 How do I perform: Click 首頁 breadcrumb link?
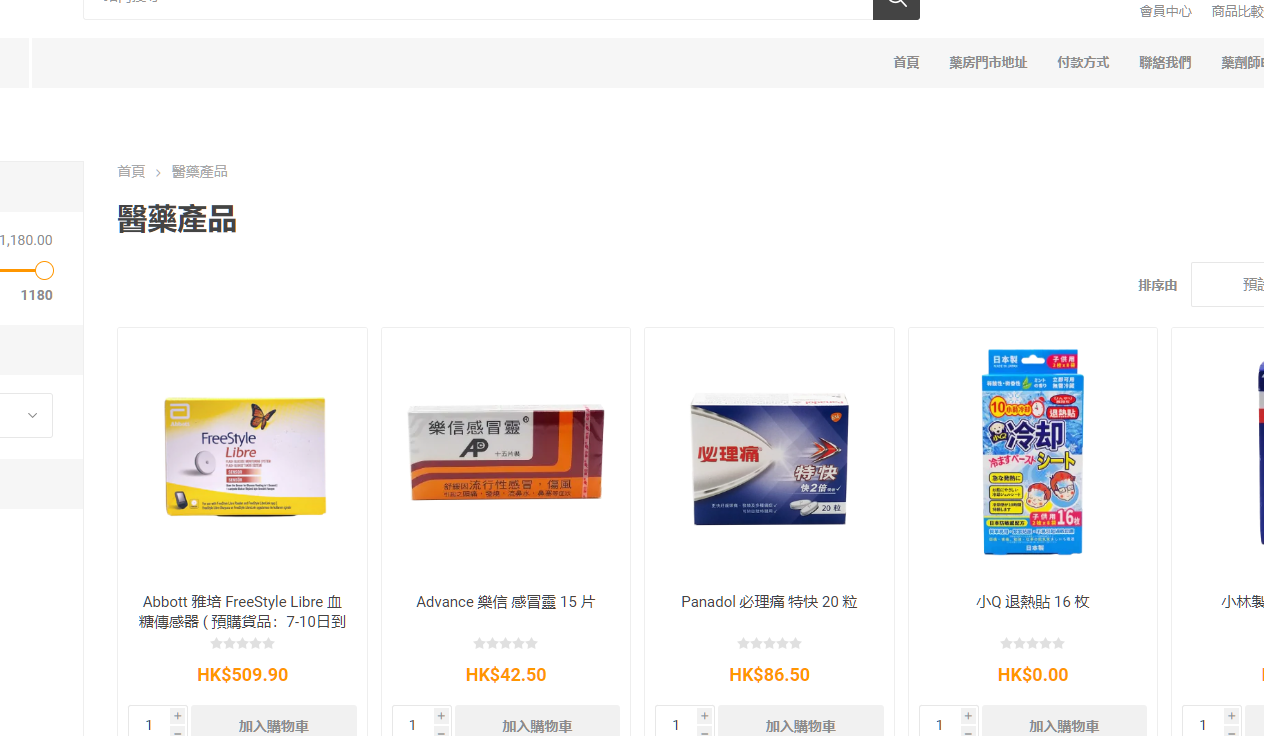(131, 172)
